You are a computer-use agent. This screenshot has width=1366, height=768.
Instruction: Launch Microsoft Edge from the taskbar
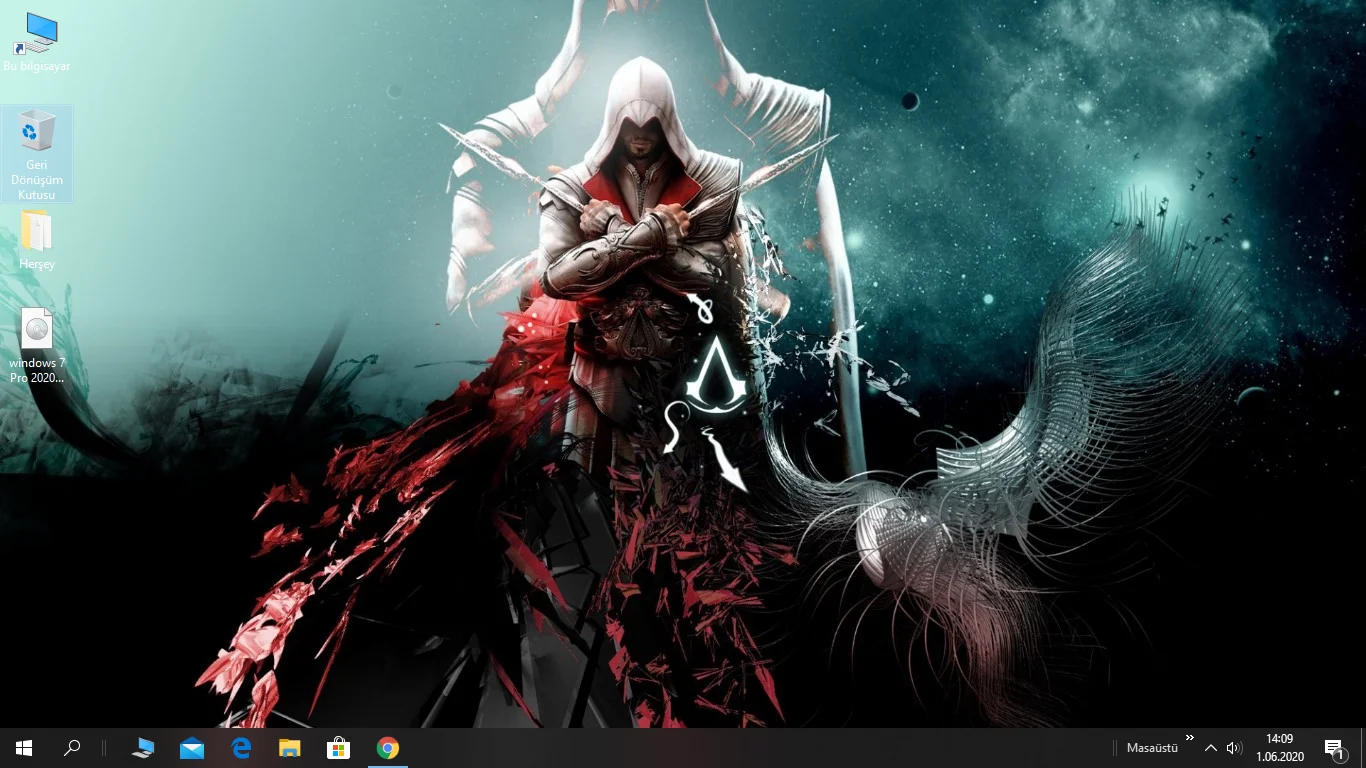coord(241,748)
